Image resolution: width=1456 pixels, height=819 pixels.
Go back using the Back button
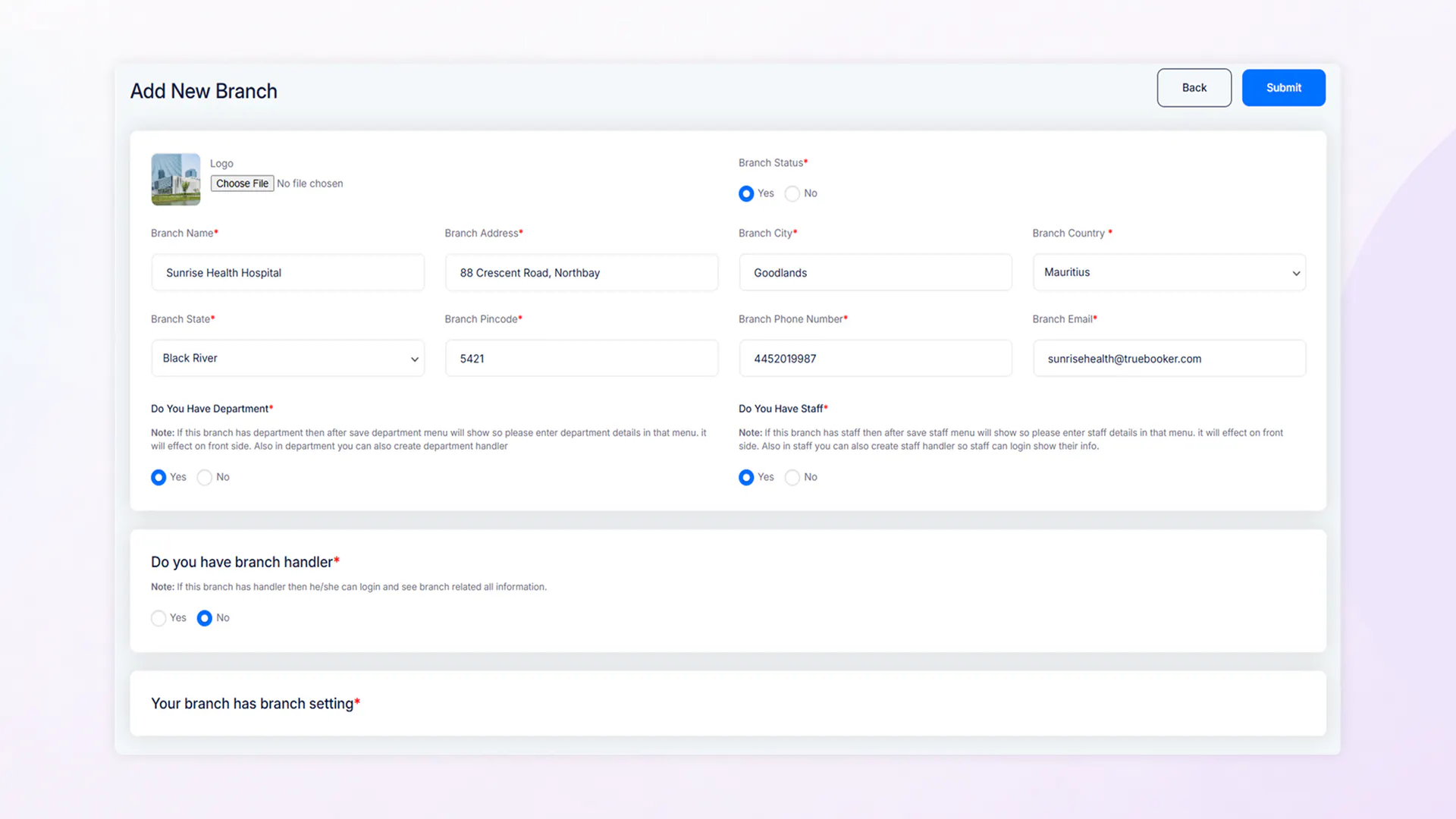click(x=1194, y=88)
